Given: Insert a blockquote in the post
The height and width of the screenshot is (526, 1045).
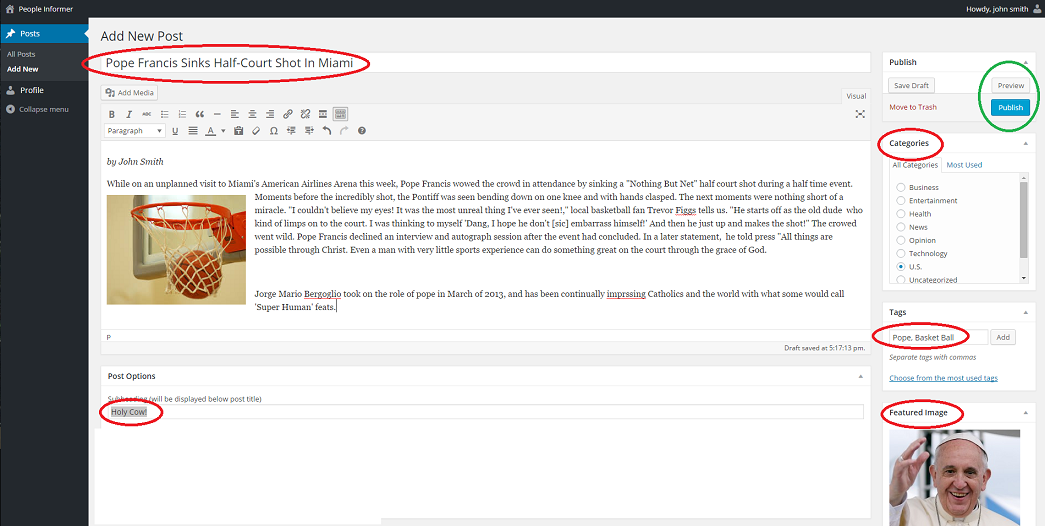Looking at the screenshot, I should (200, 114).
